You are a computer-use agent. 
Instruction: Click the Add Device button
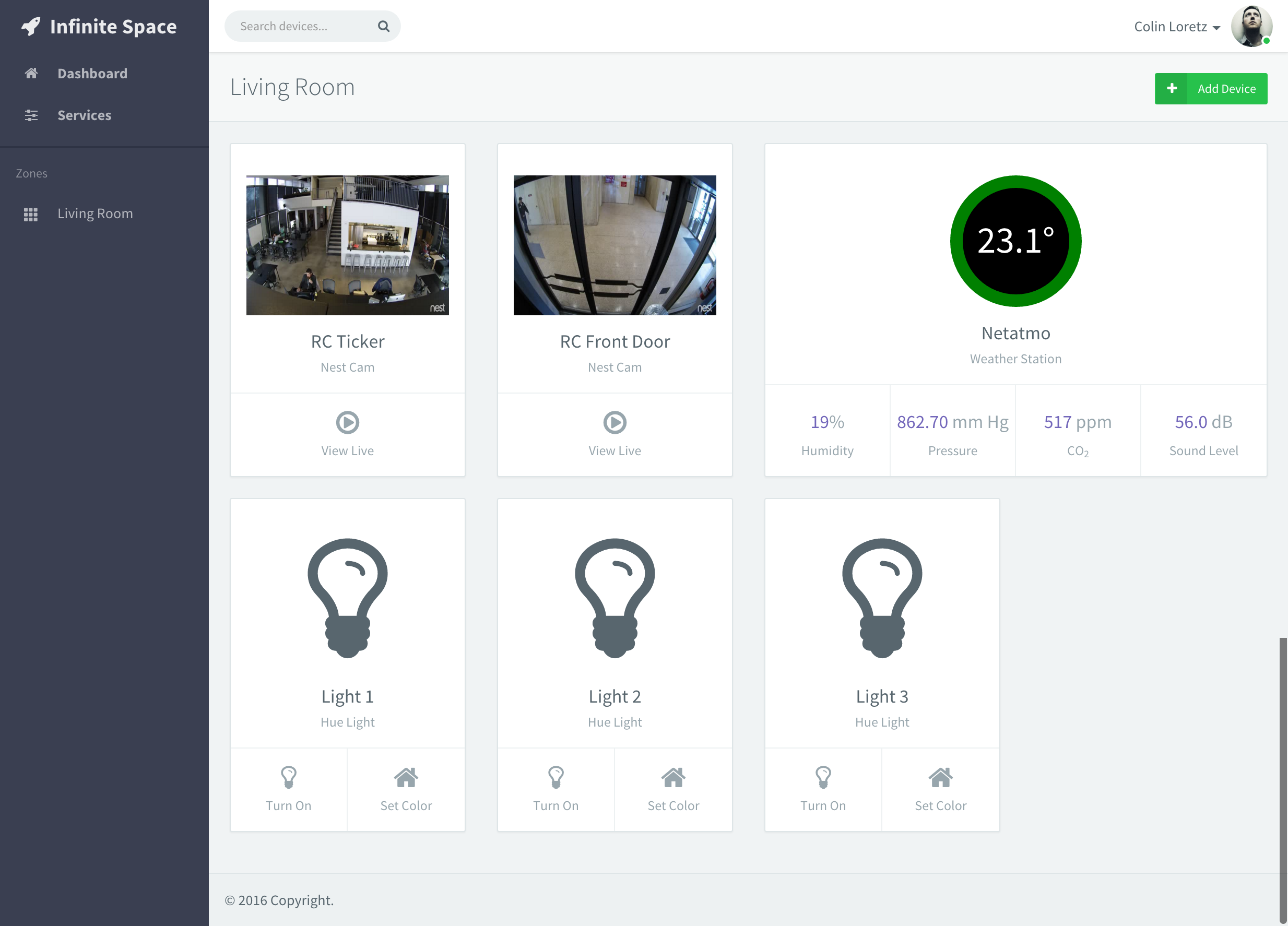(x=1211, y=89)
